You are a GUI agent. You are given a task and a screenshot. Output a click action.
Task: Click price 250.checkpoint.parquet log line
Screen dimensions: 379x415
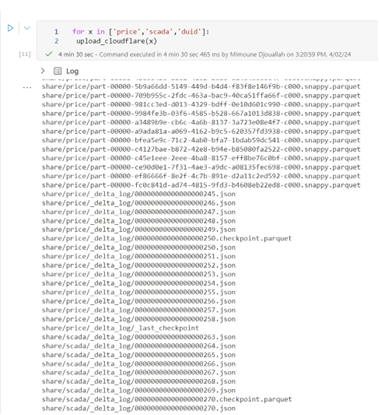click(167, 239)
